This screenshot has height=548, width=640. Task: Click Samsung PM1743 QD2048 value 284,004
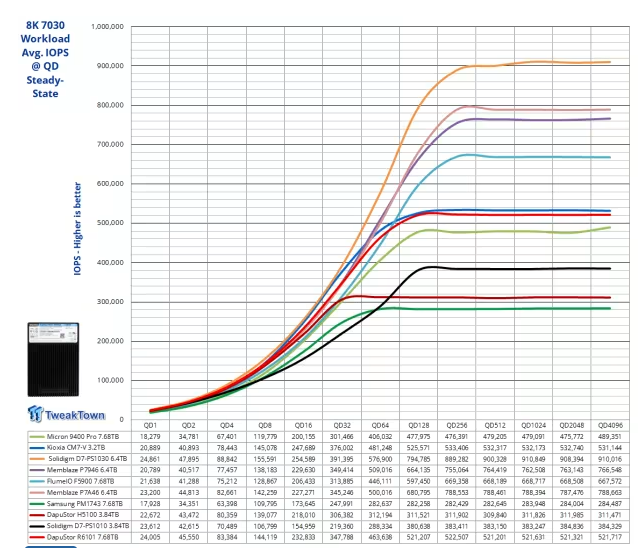[x=572, y=504]
